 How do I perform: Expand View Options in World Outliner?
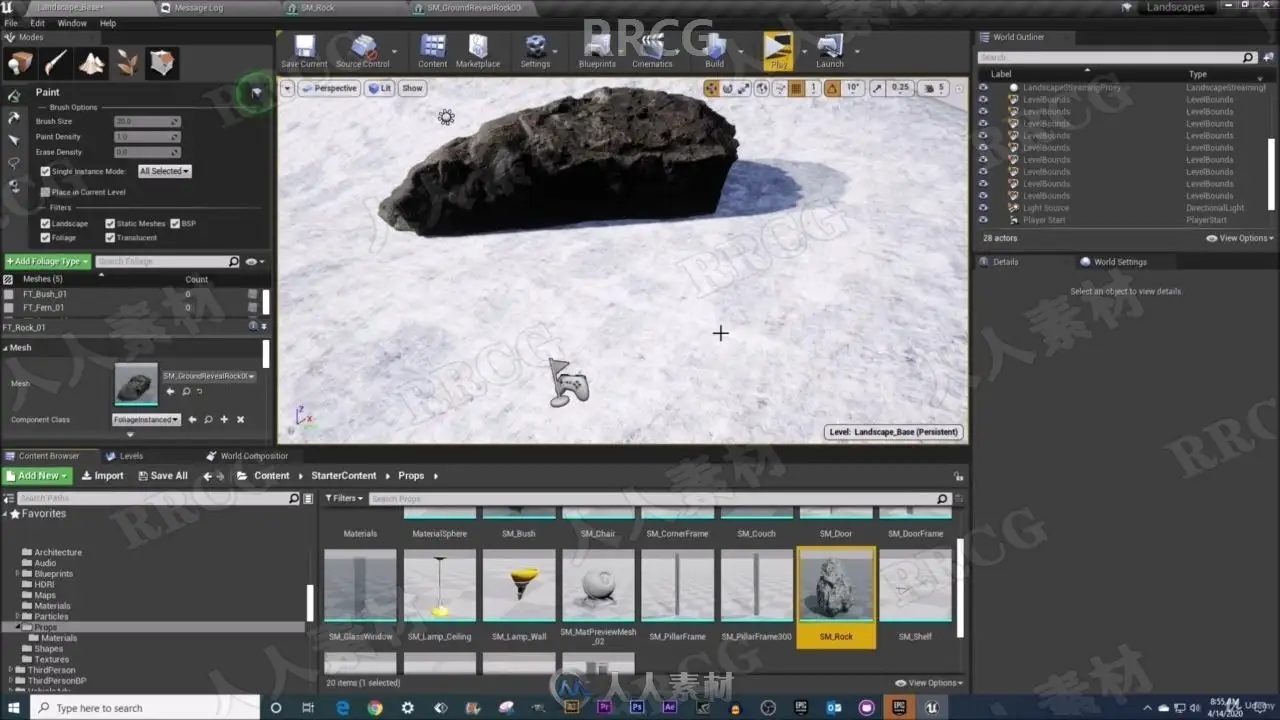[1240, 238]
